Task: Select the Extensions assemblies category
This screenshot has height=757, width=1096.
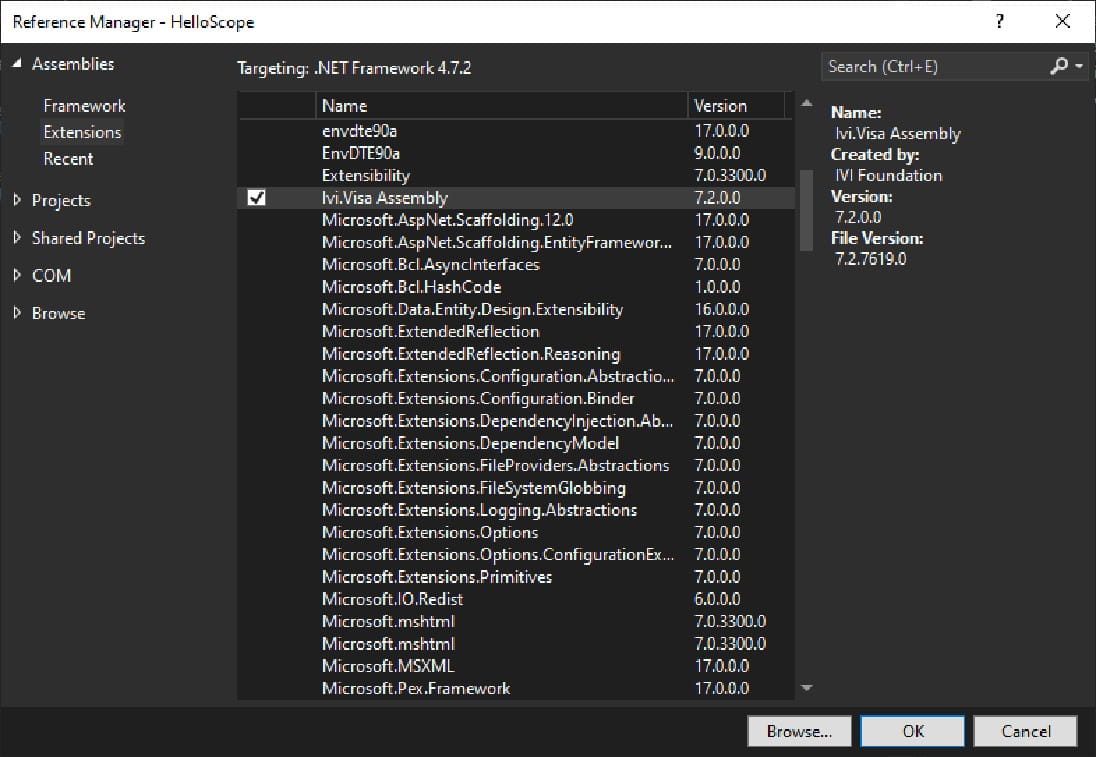Action: [x=82, y=132]
